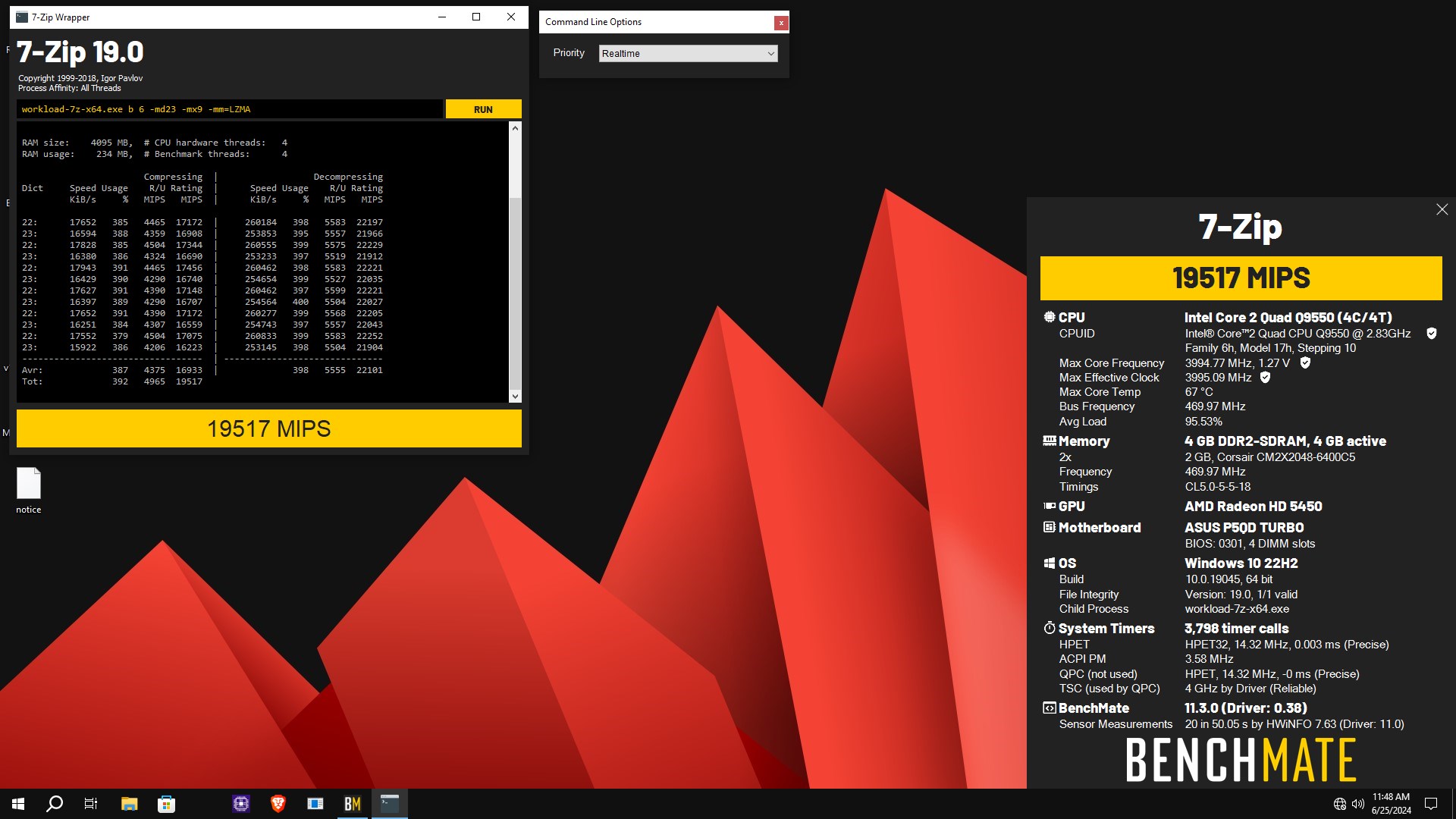
Task: Click the workload-7z-x64.exe Child Process value
Action: tap(1237, 609)
